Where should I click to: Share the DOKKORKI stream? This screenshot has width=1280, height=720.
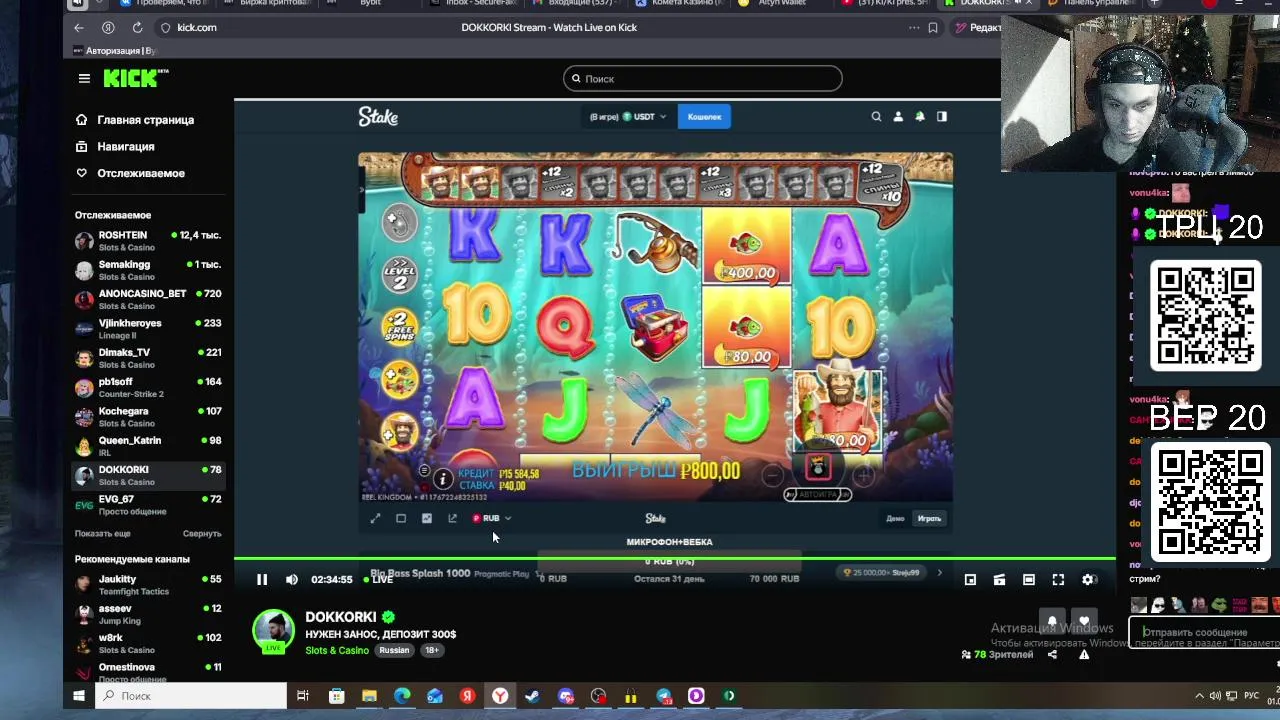1052,655
